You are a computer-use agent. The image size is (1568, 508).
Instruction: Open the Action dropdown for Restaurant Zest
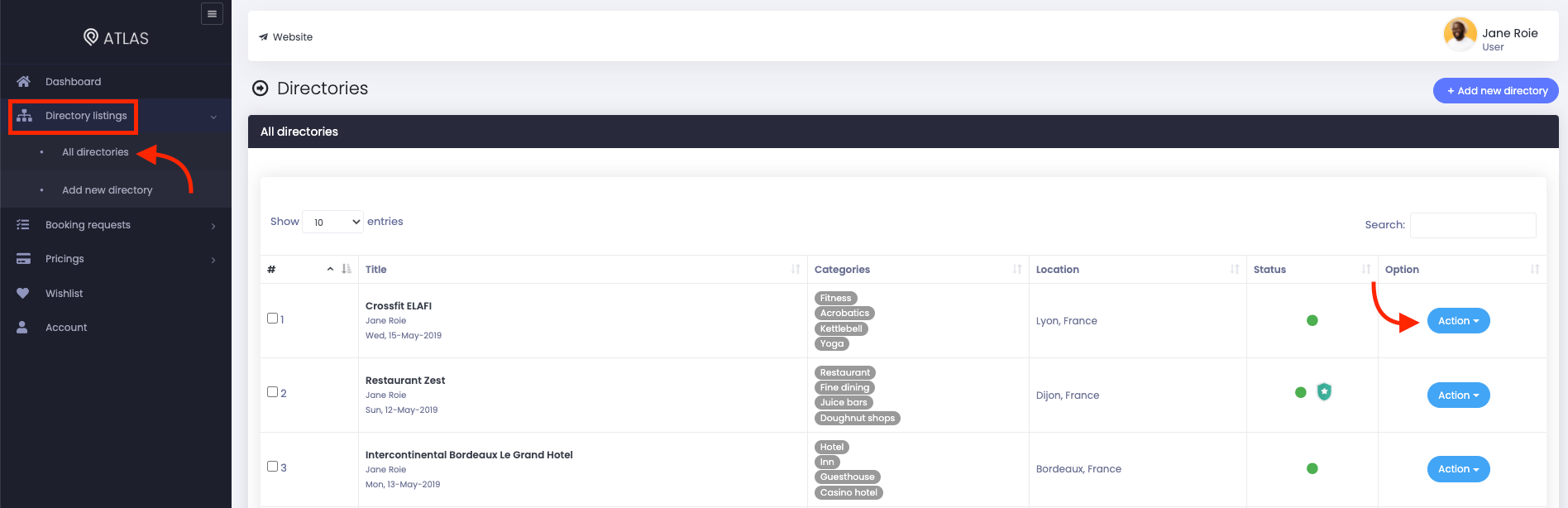(x=1458, y=395)
